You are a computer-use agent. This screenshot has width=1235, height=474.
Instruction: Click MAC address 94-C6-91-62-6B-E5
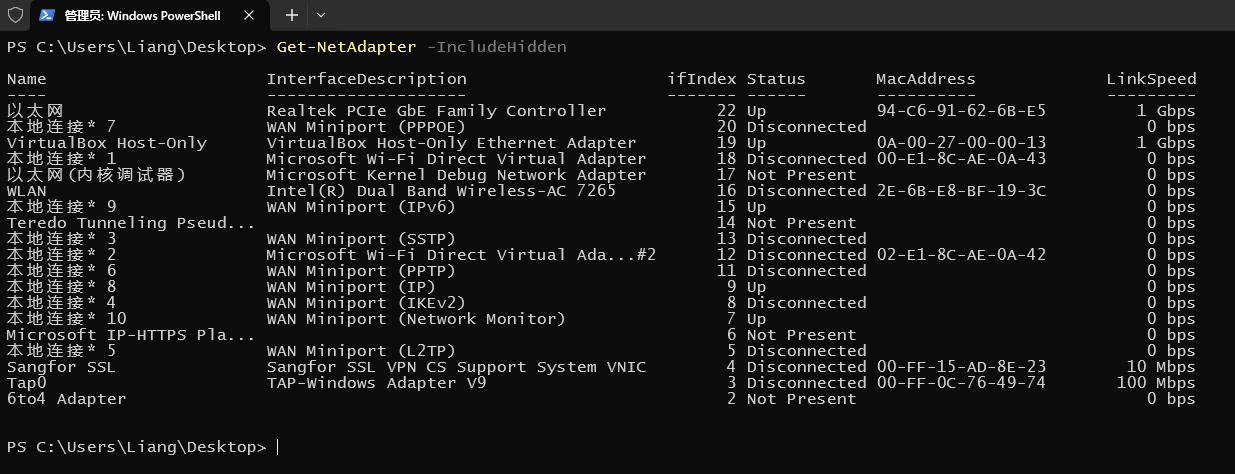click(x=961, y=111)
